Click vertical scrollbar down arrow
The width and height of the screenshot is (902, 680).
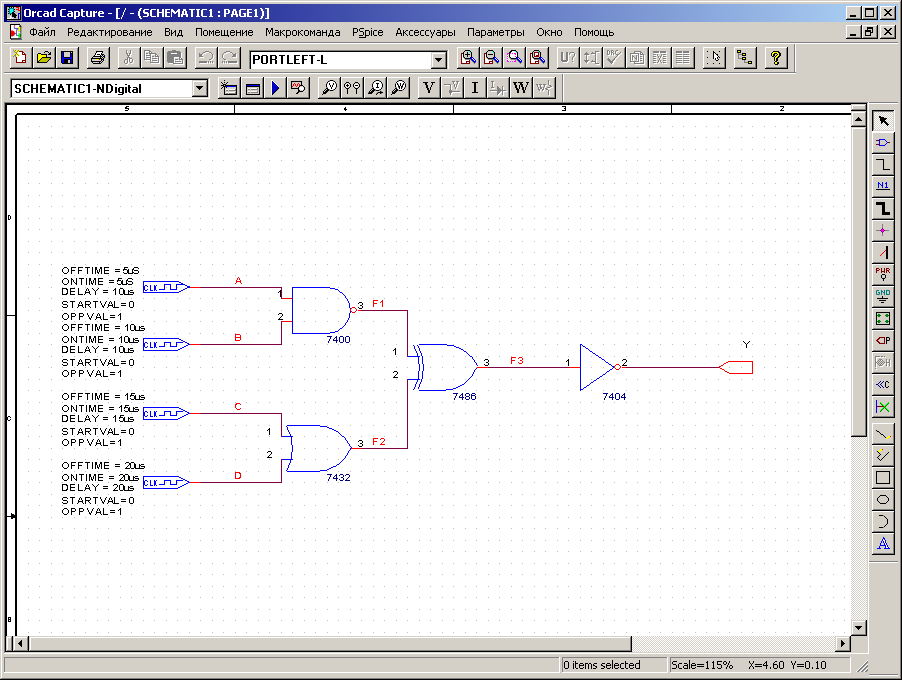pos(858,628)
